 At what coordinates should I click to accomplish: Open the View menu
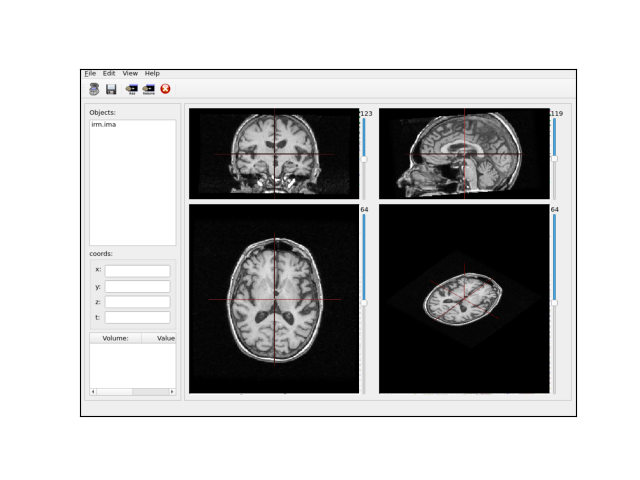coord(130,73)
